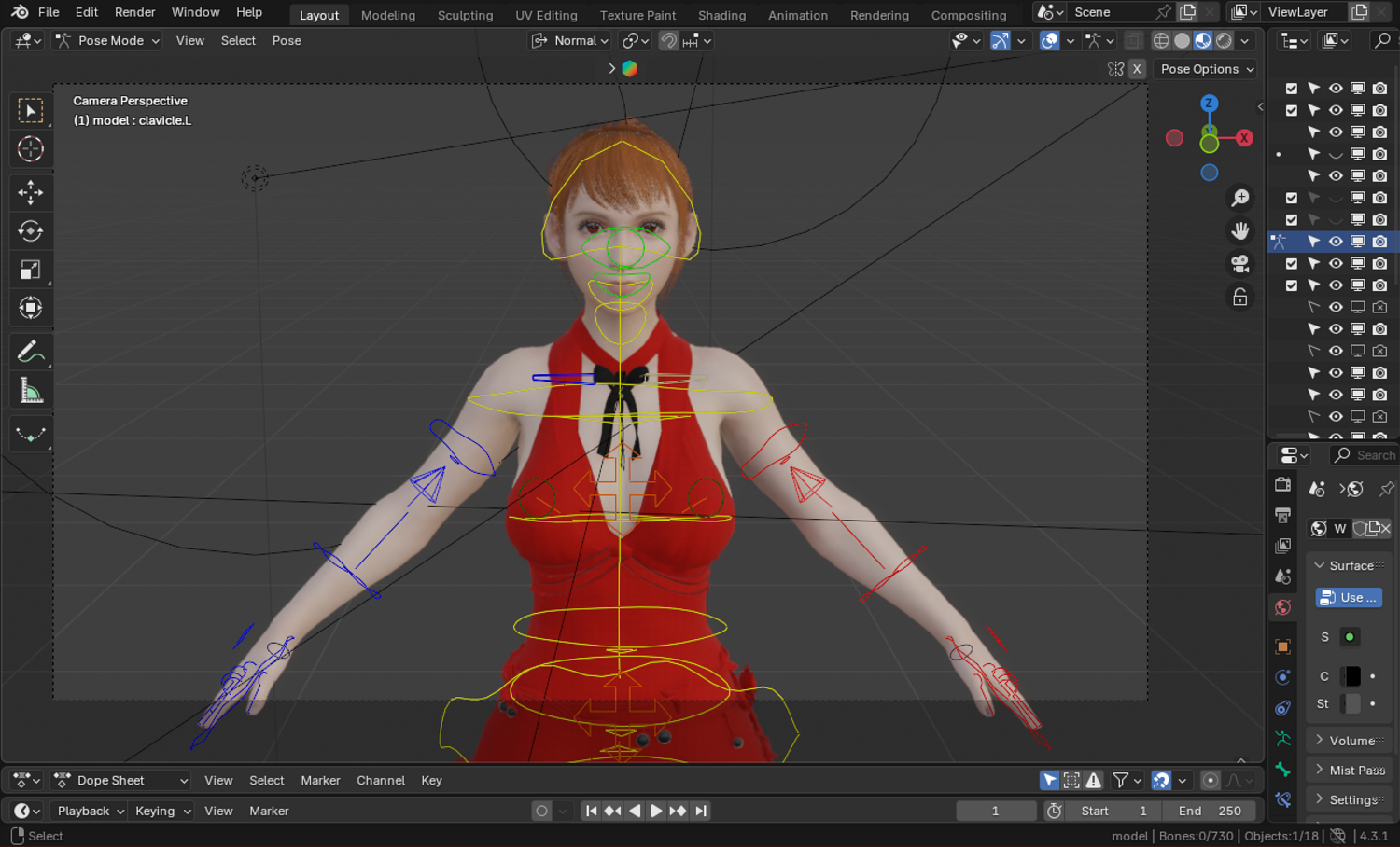Jump to the animation start frame
Screen dimensions: 1400x847
point(591,812)
